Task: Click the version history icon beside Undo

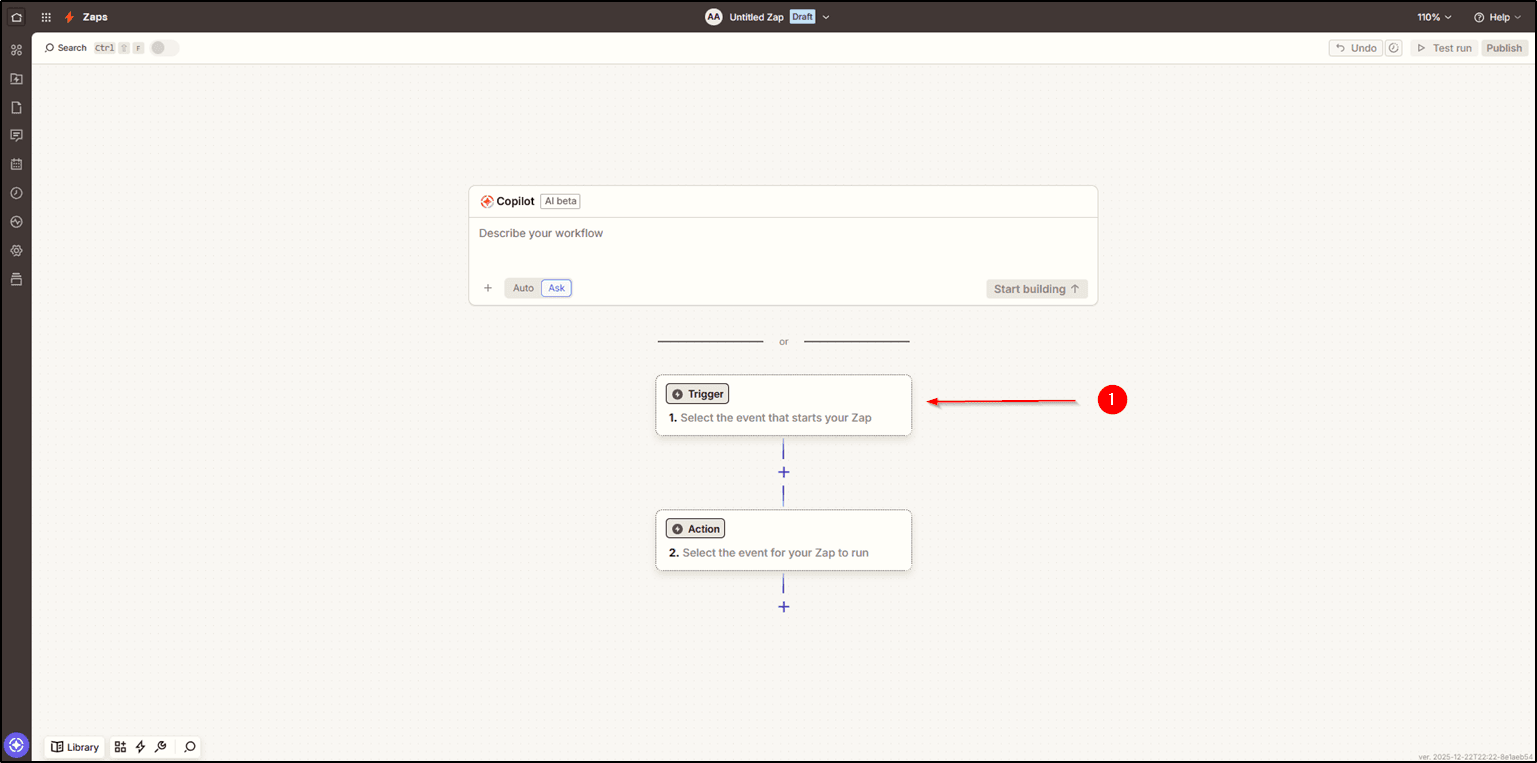Action: pyautogui.click(x=1394, y=48)
